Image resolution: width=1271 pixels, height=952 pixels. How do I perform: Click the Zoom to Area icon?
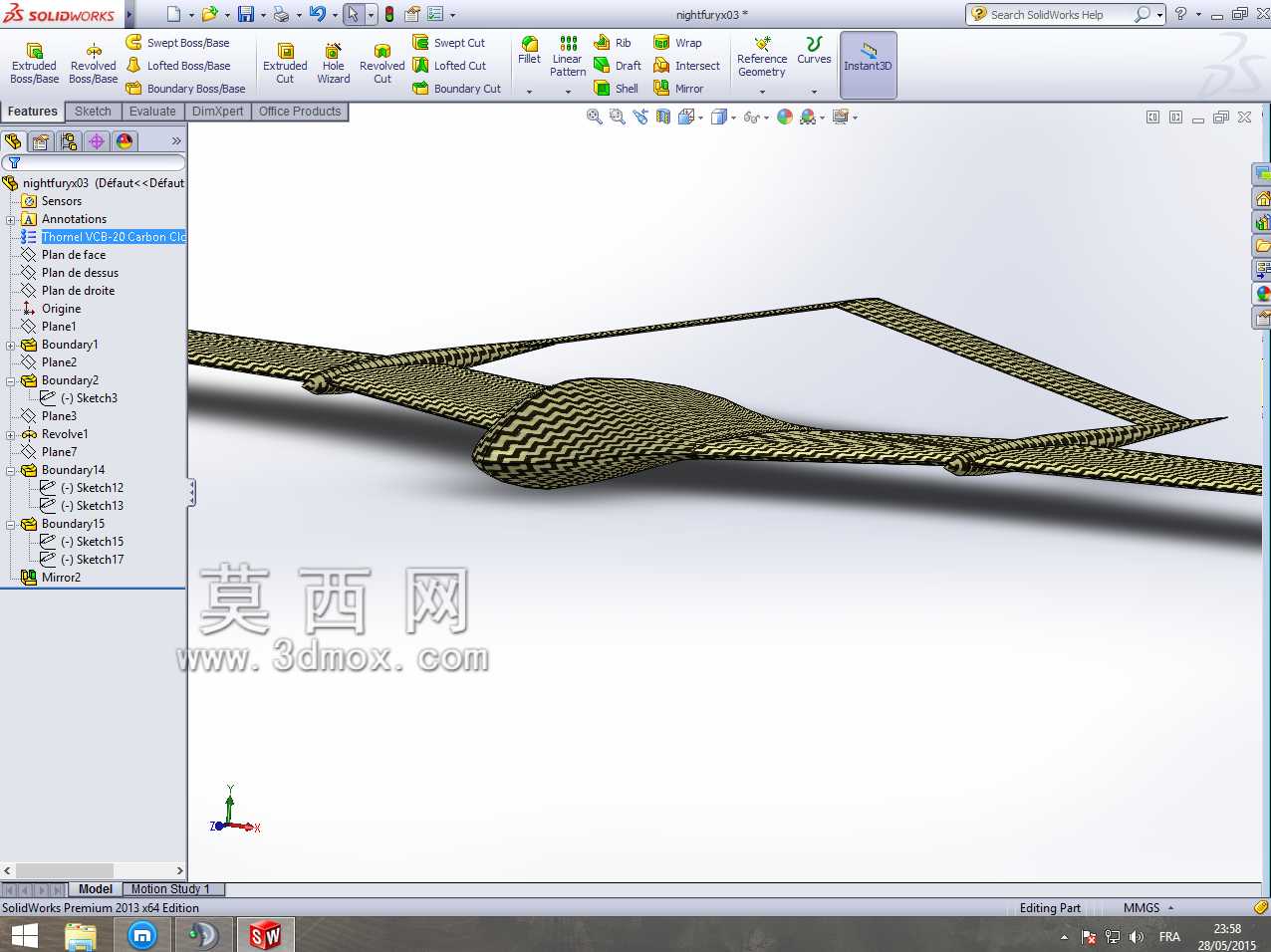point(617,117)
